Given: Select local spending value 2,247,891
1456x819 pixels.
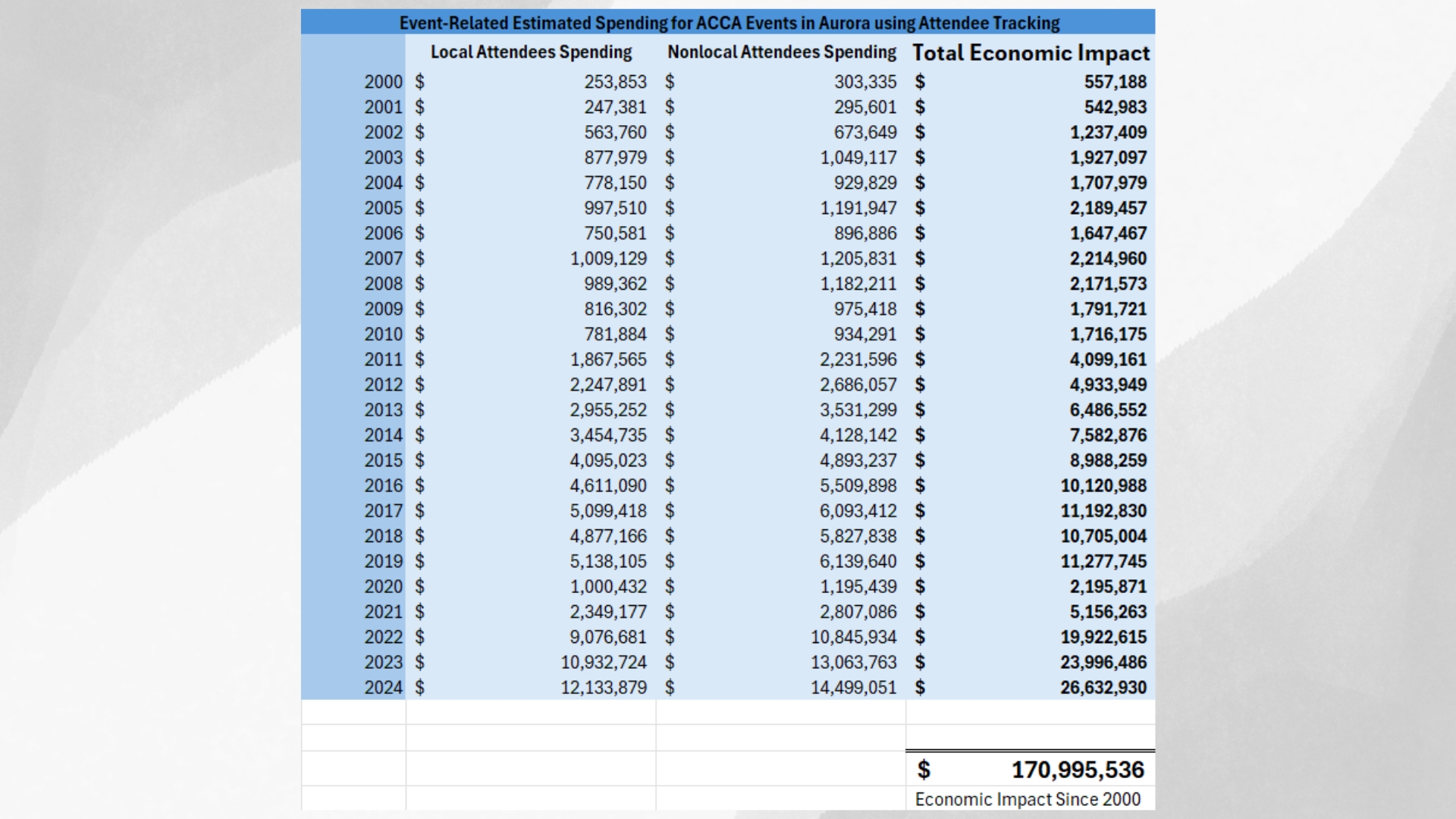Looking at the screenshot, I should (608, 384).
